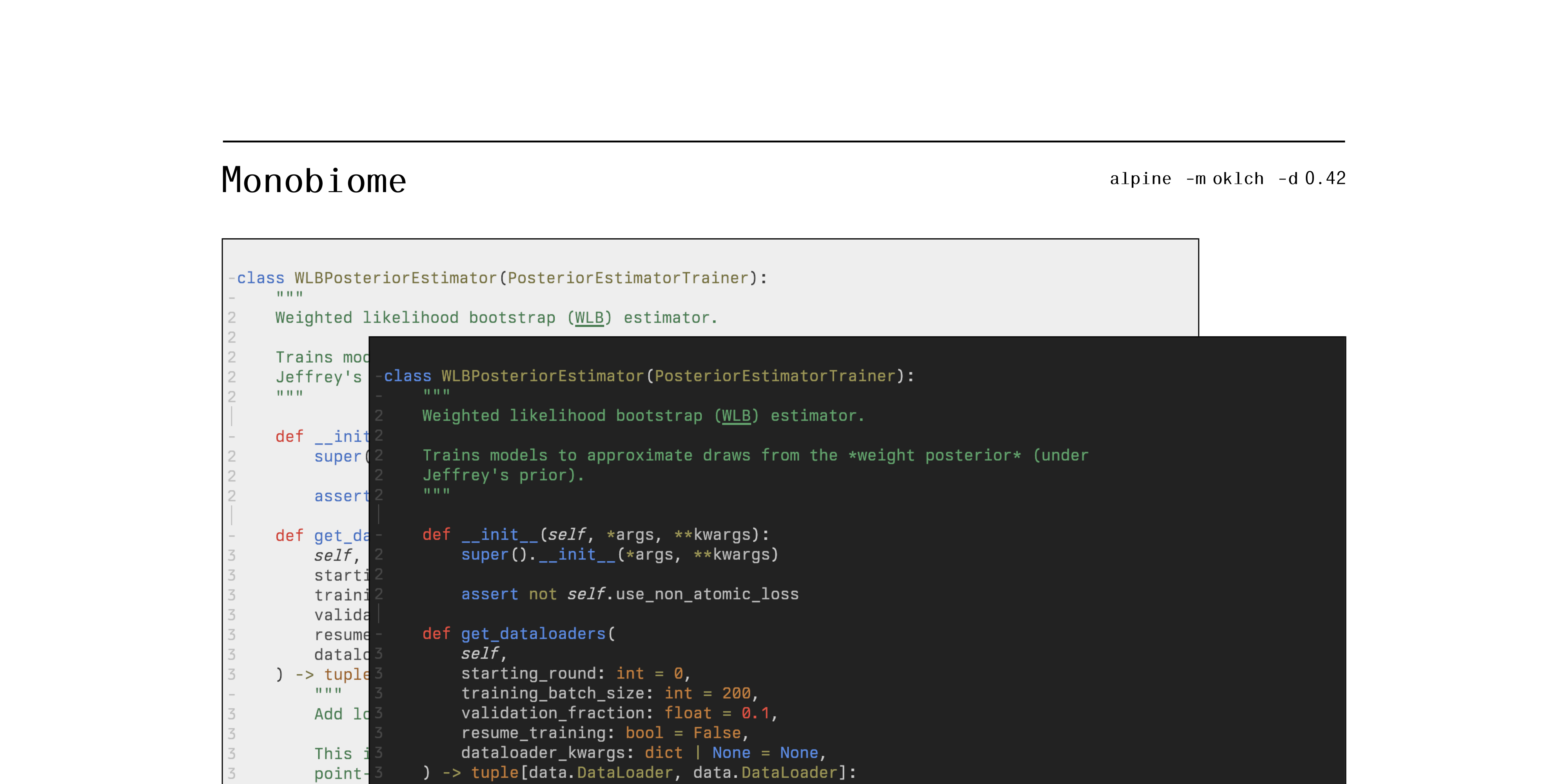Collapse get_dataloaders fold marker in dark preview
This screenshot has width=1568, height=784.
(x=379, y=634)
